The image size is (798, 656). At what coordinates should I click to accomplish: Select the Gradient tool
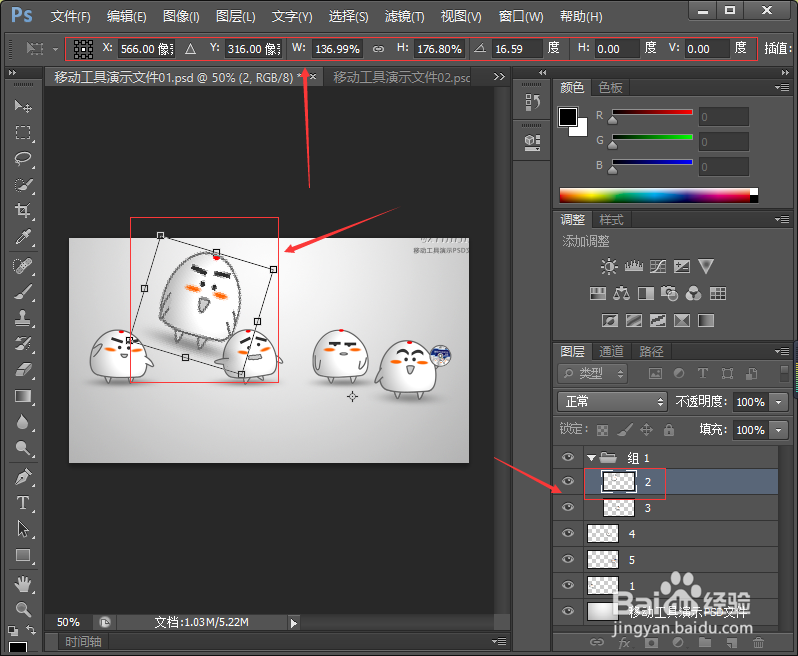coord(22,396)
